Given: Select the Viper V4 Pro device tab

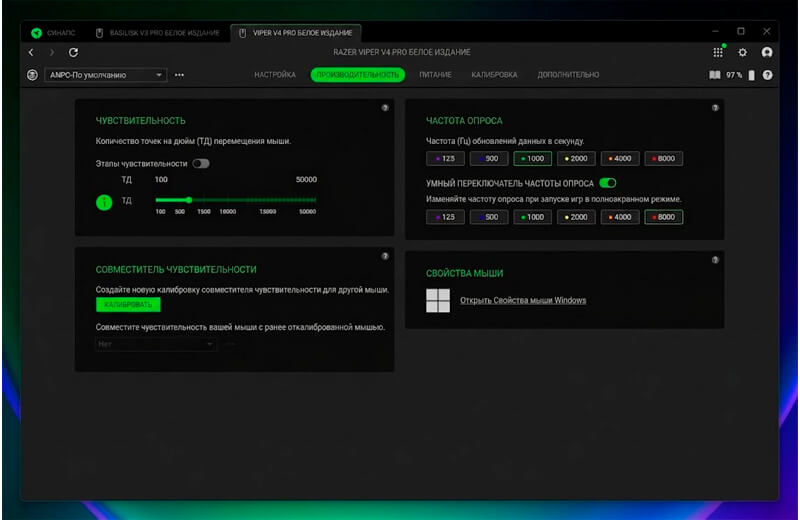Looking at the screenshot, I should click(x=295, y=33).
